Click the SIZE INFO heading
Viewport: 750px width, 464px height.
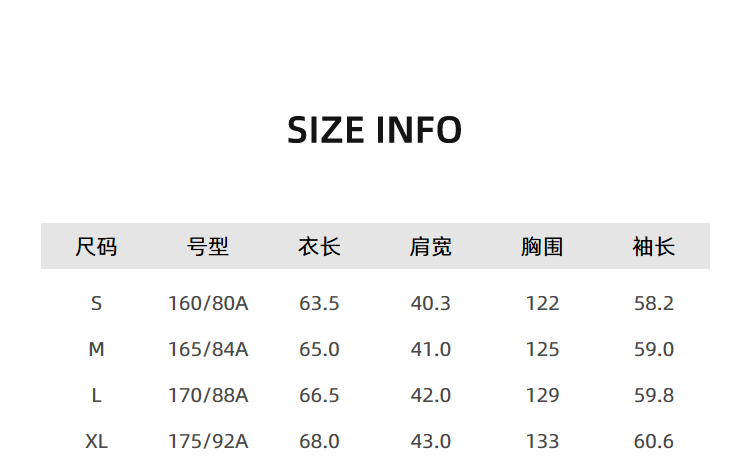click(x=374, y=130)
